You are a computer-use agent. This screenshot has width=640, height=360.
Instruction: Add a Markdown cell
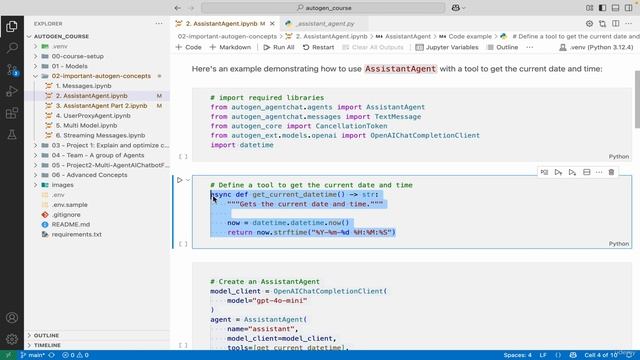point(230,47)
